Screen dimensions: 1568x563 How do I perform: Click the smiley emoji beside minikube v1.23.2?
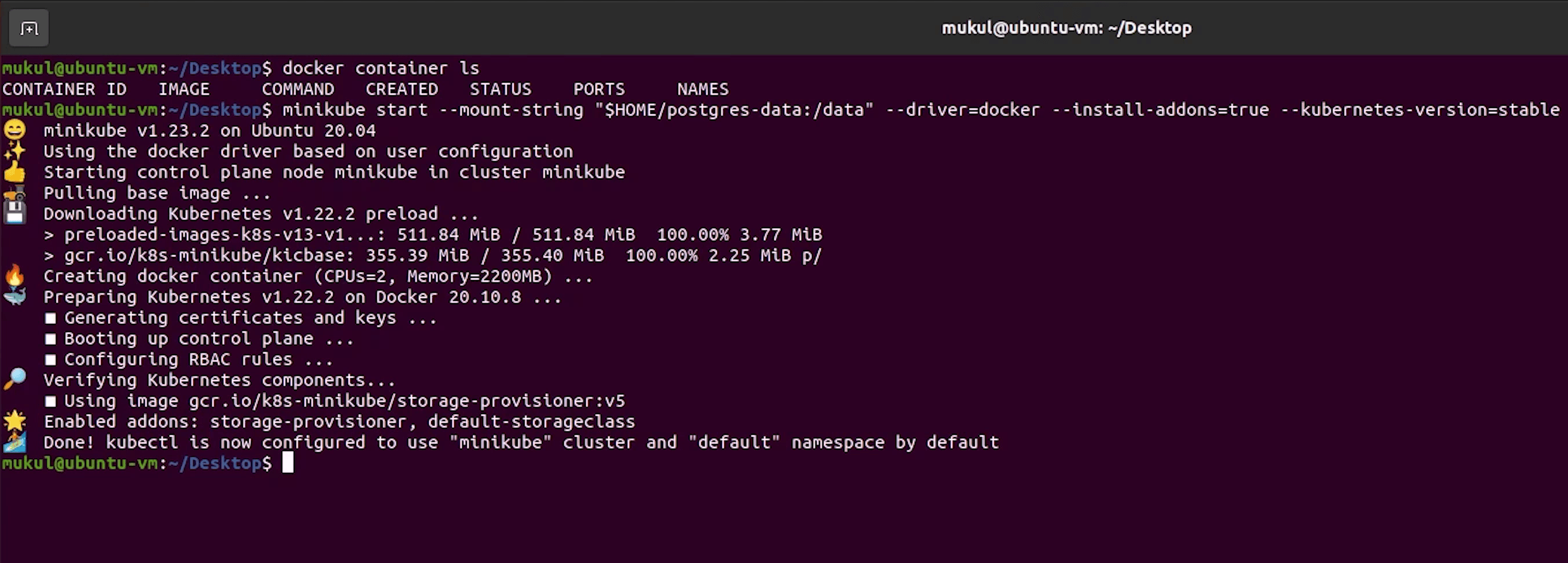pos(14,131)
